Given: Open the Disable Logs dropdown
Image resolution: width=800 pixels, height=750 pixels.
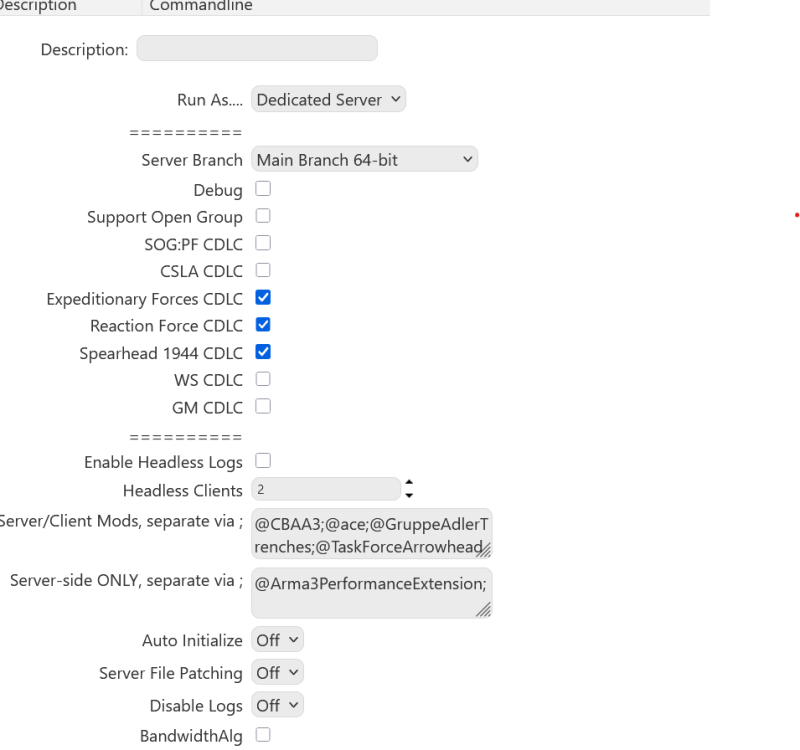Looking at the screenshot, I should pos(277,705).
